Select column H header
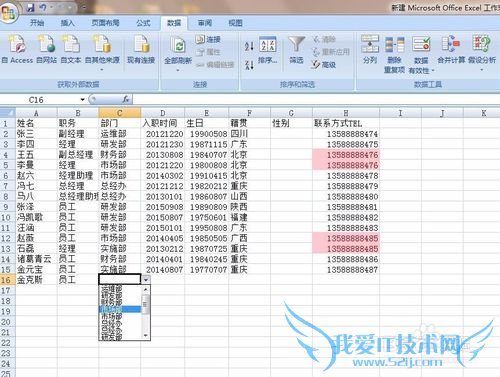This screenshot has height=377, width=500. coord(346,113)
